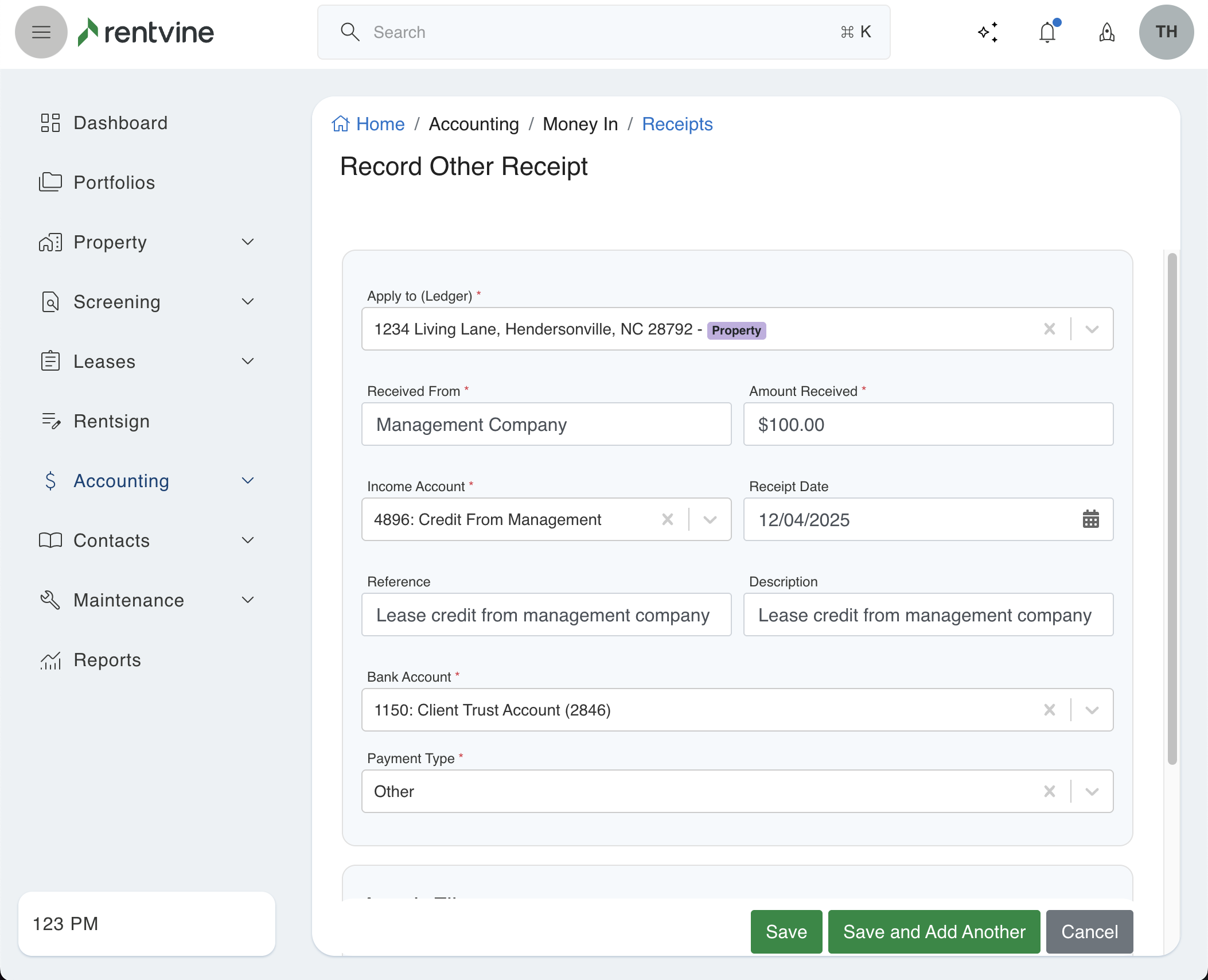Click the AI sparkle icon

tap(988, 32)
